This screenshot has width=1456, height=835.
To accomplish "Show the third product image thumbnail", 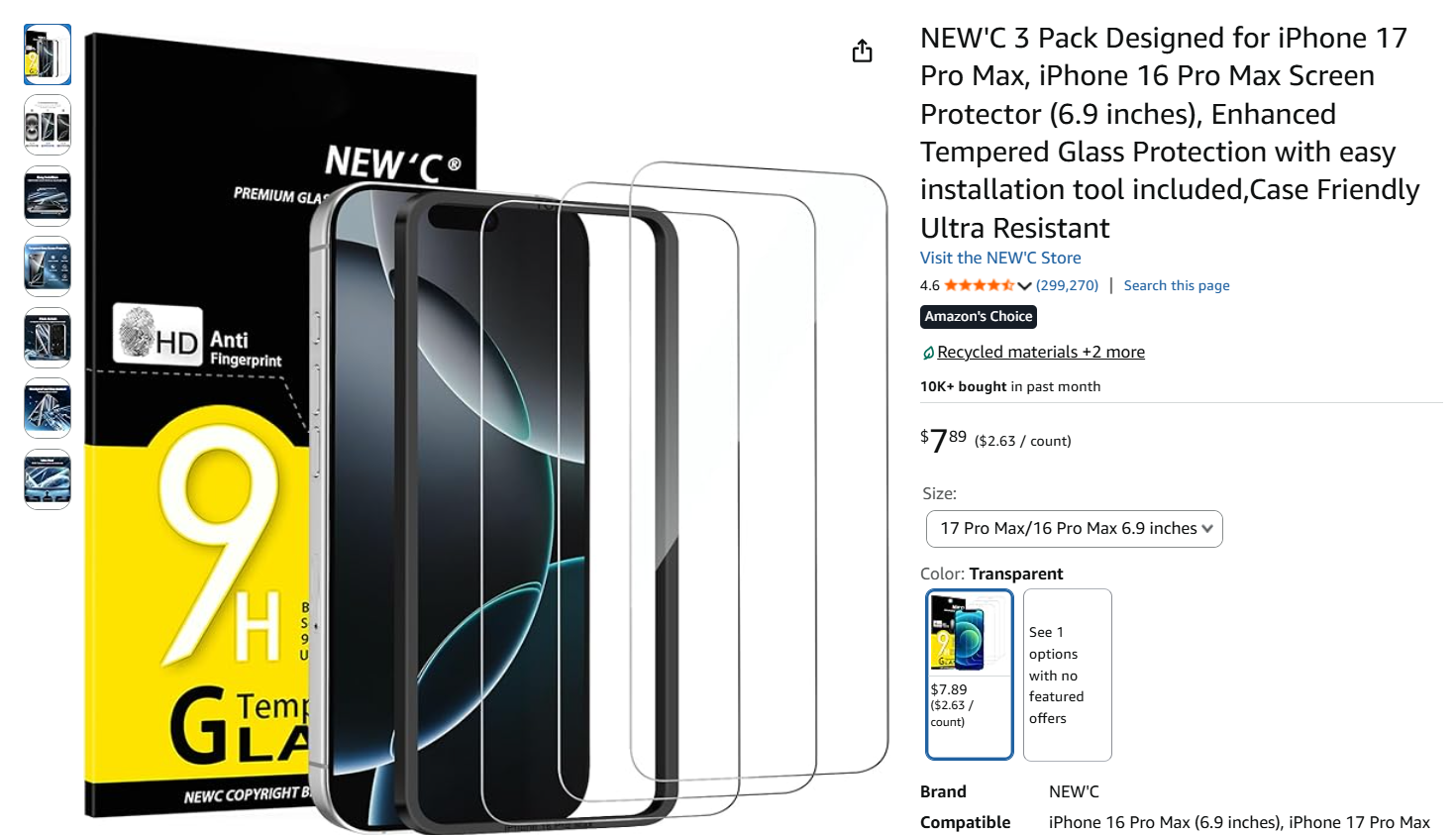I will click(48, 196).
